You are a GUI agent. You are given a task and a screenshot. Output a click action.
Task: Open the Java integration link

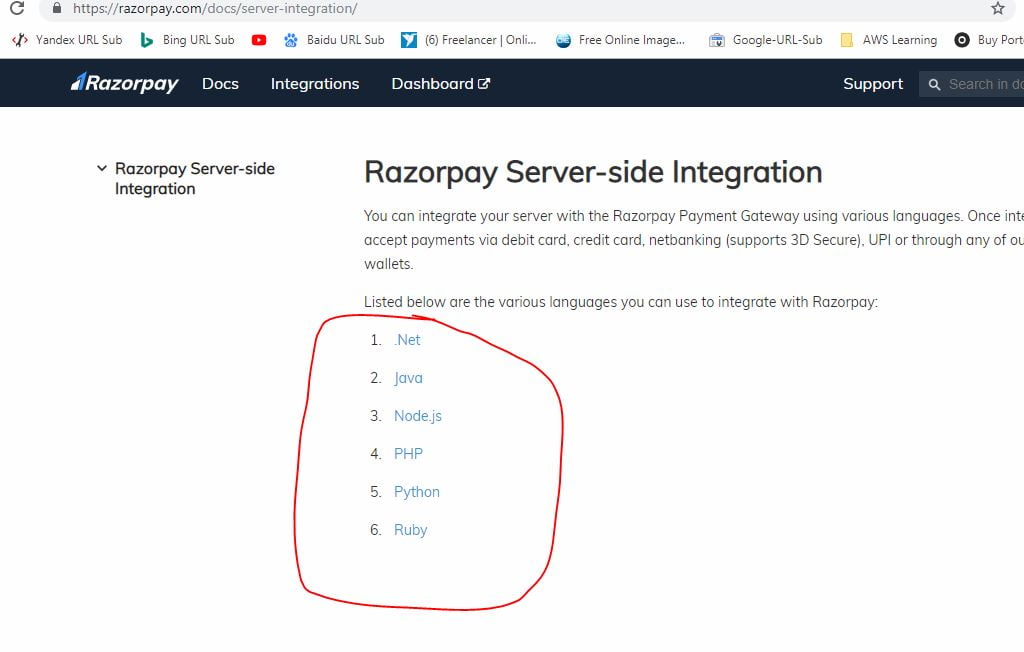point(408,378)
